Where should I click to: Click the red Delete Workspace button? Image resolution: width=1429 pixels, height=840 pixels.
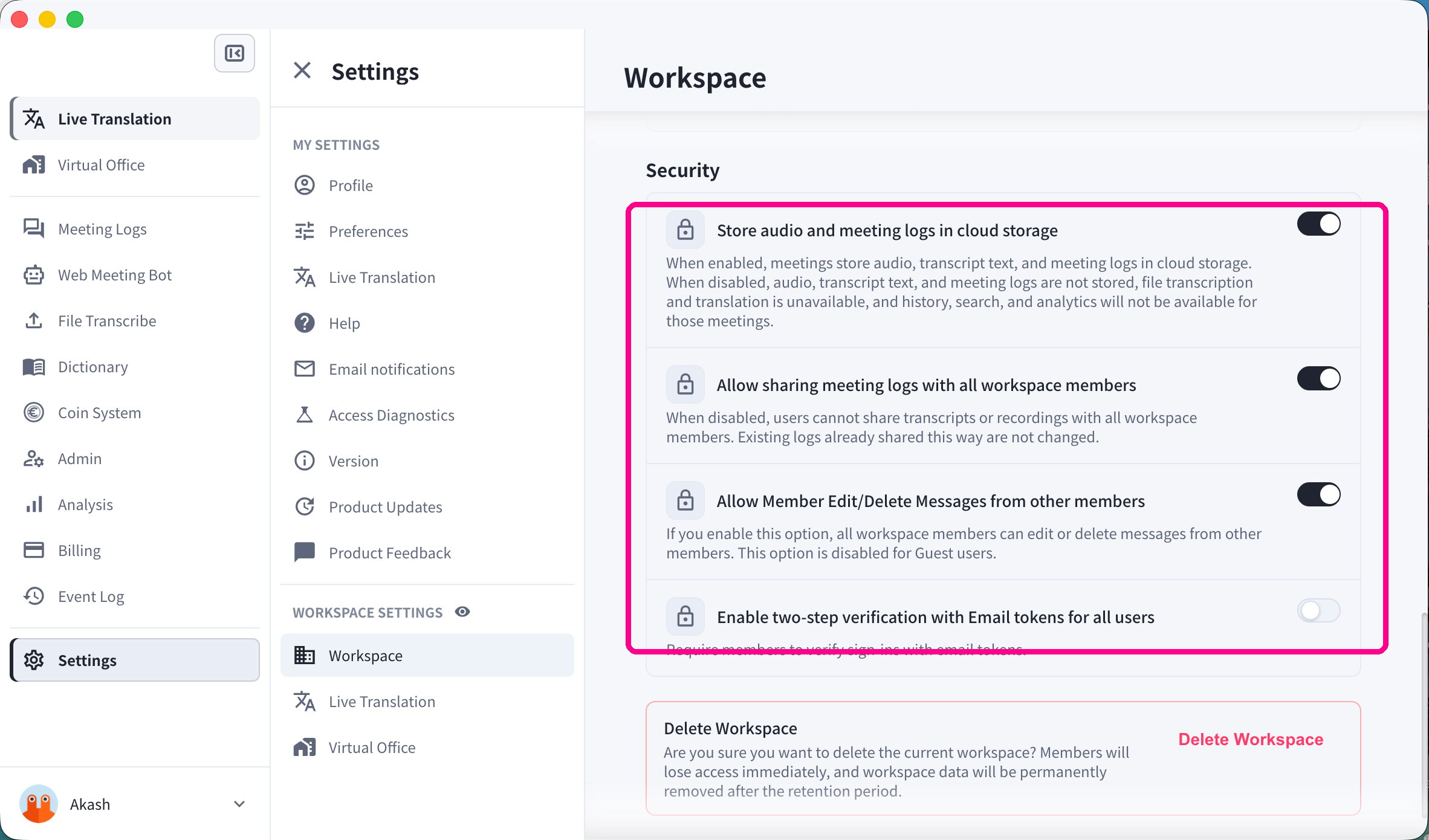(x=1251, y=739)
